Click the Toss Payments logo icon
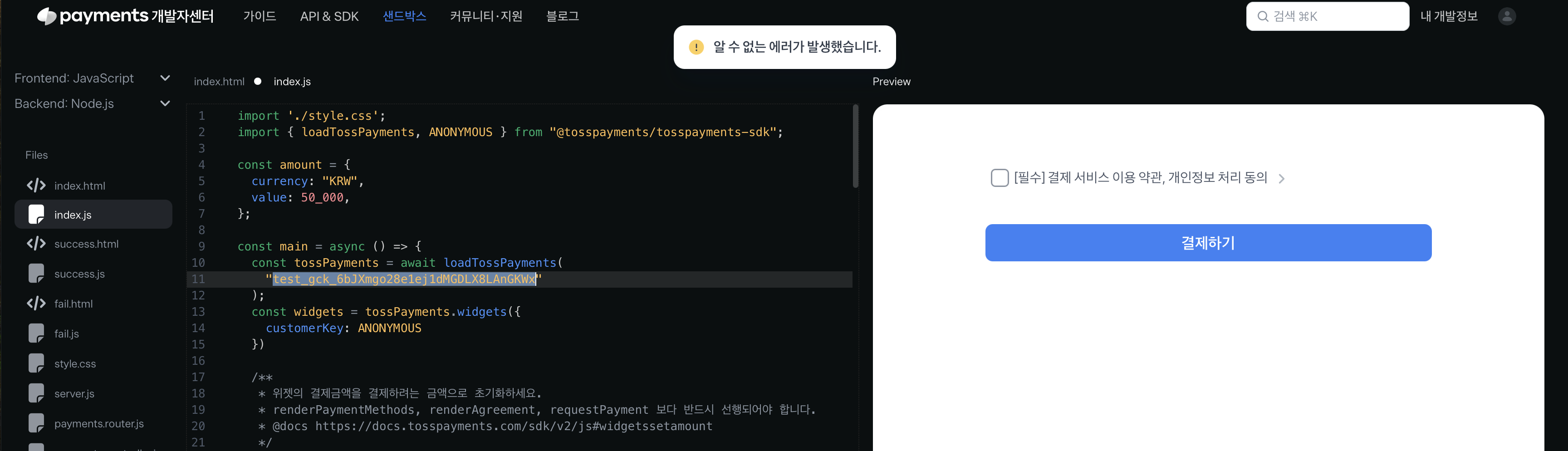Screen dimensions: 1568x451 [46, 16]
